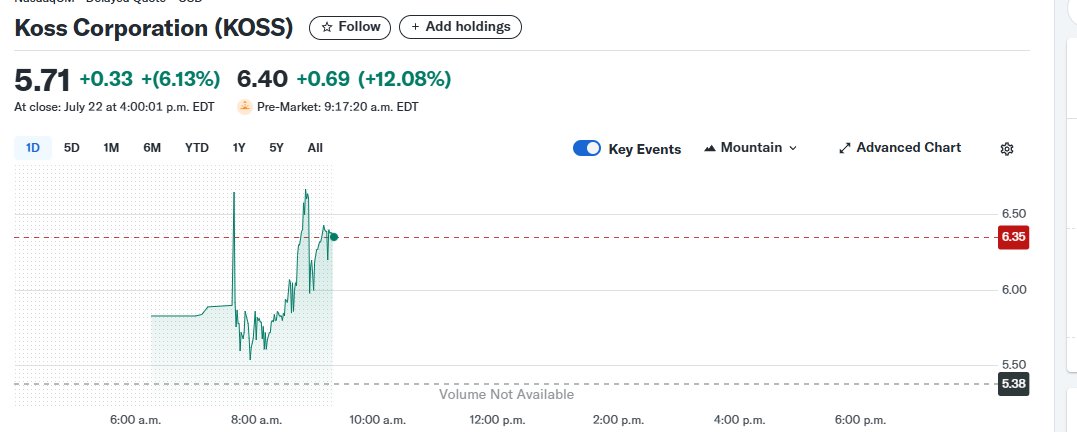
Task: Select the 1D time range
Action: 33,148
